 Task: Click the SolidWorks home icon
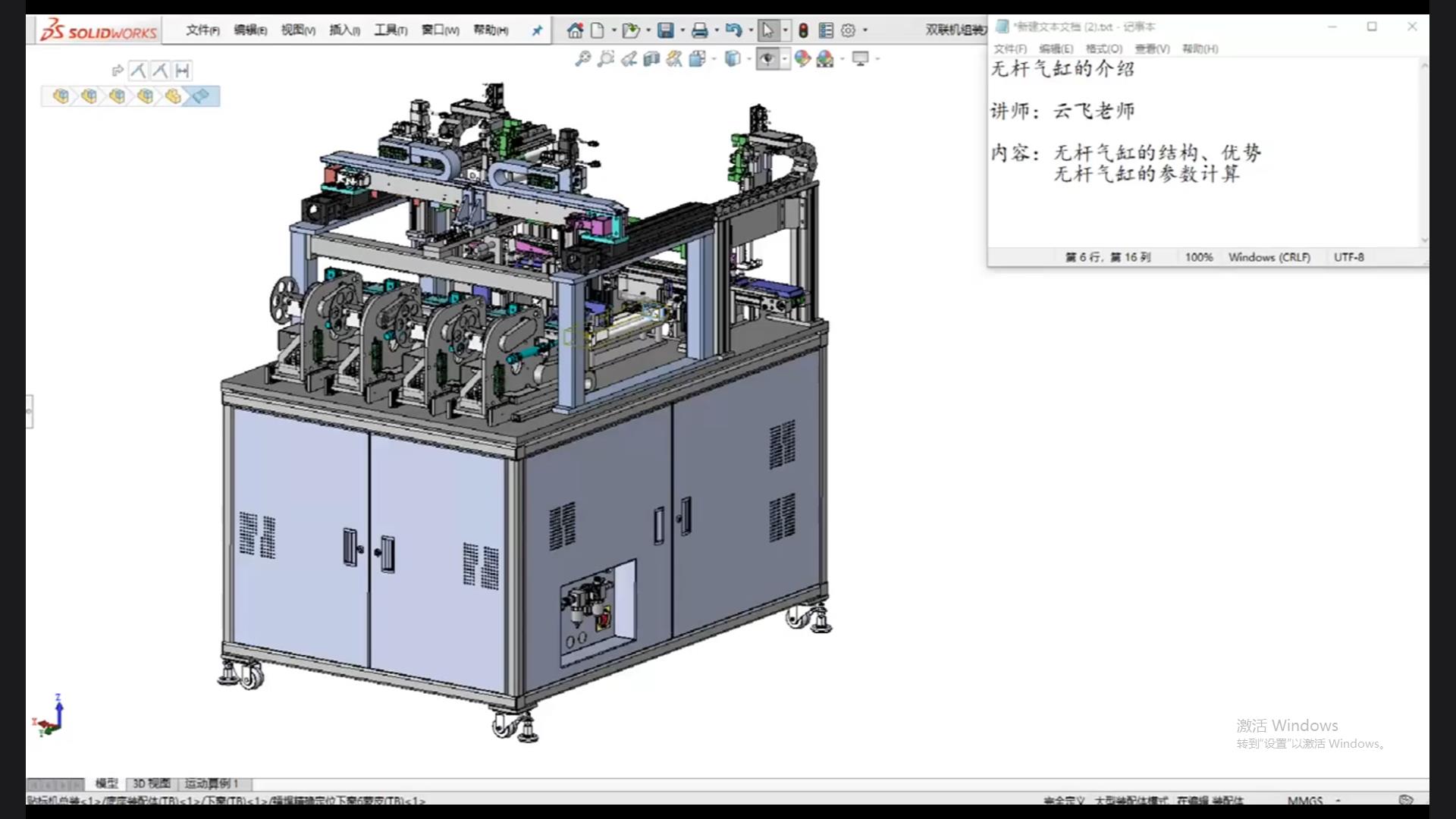[x=575, y=30]
